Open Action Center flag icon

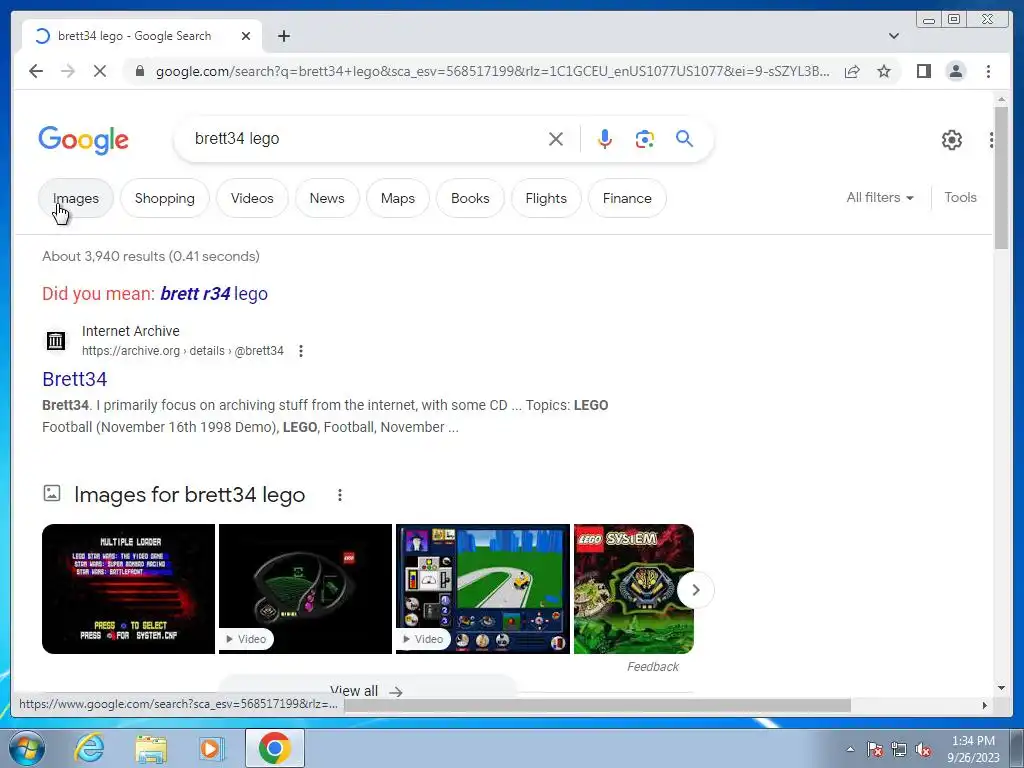point(875,749)
